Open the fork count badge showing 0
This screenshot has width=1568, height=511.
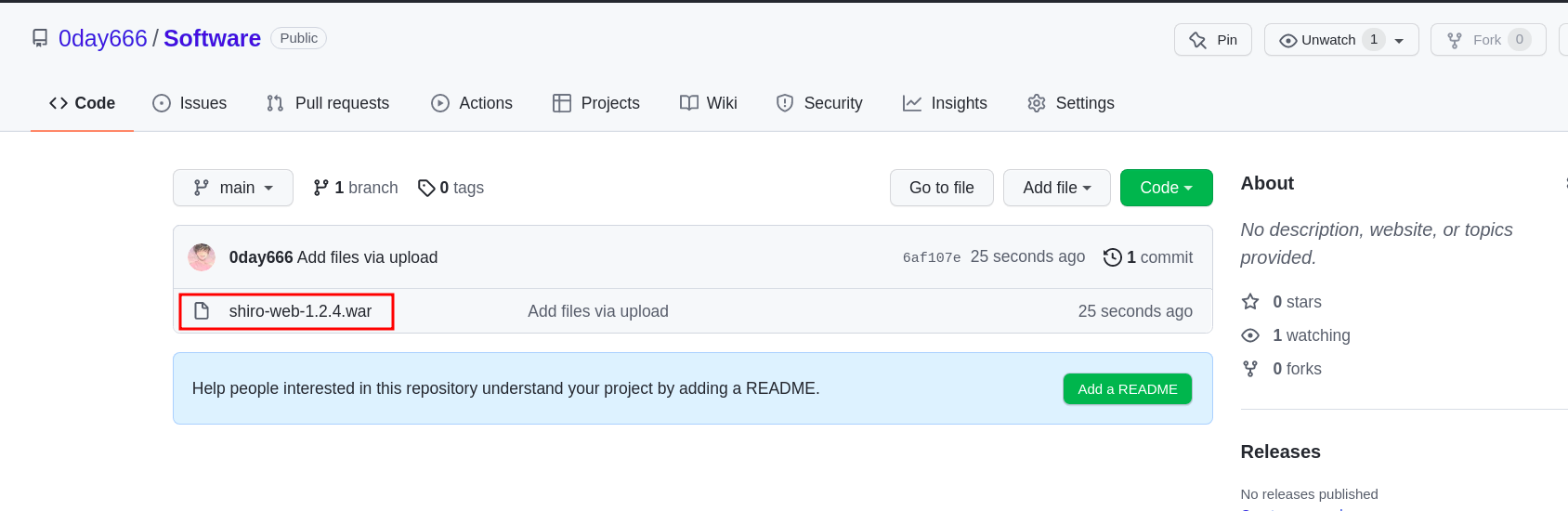(x=1520, y=39)
